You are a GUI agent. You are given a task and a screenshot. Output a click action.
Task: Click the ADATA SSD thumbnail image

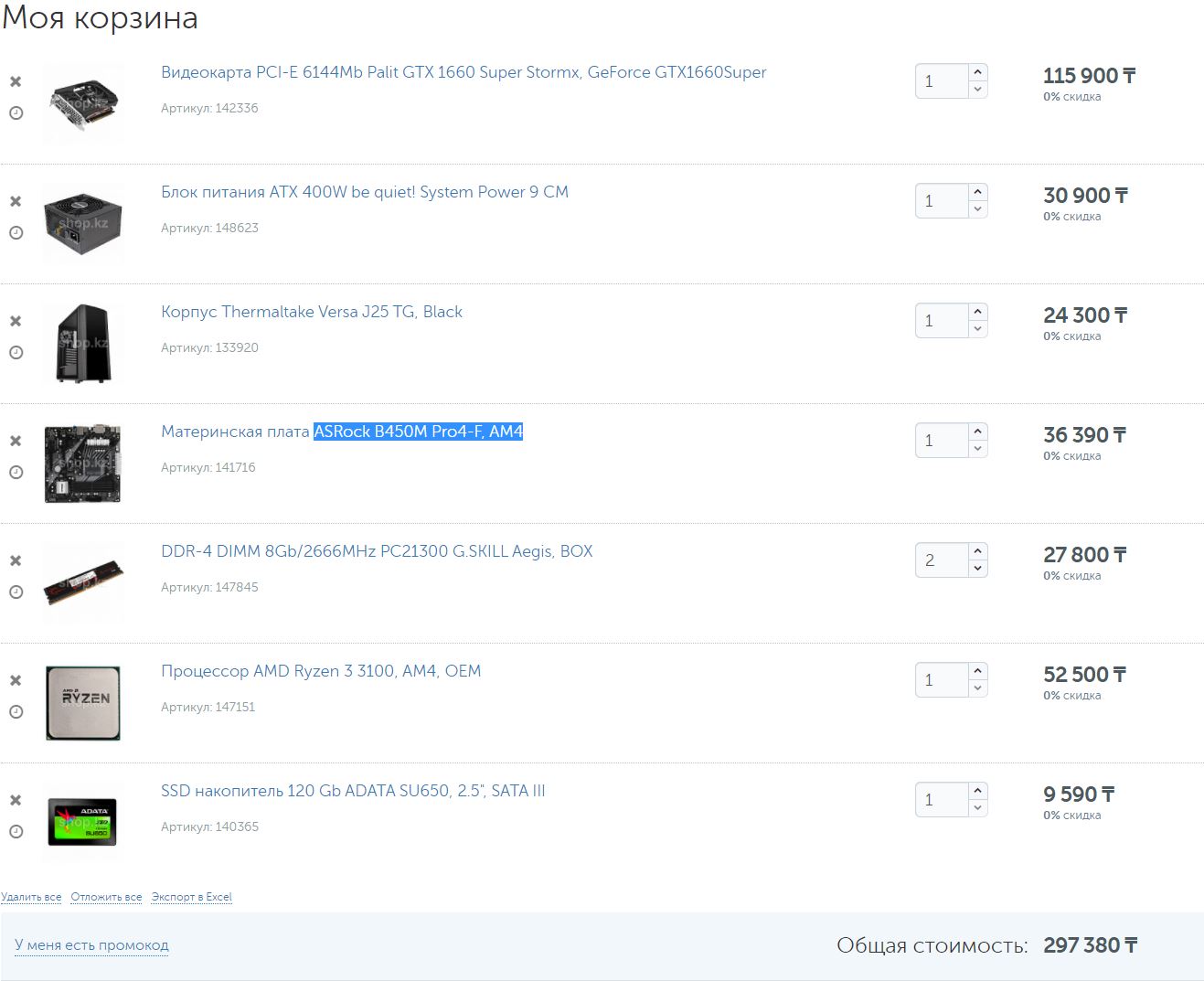[83, 822]
